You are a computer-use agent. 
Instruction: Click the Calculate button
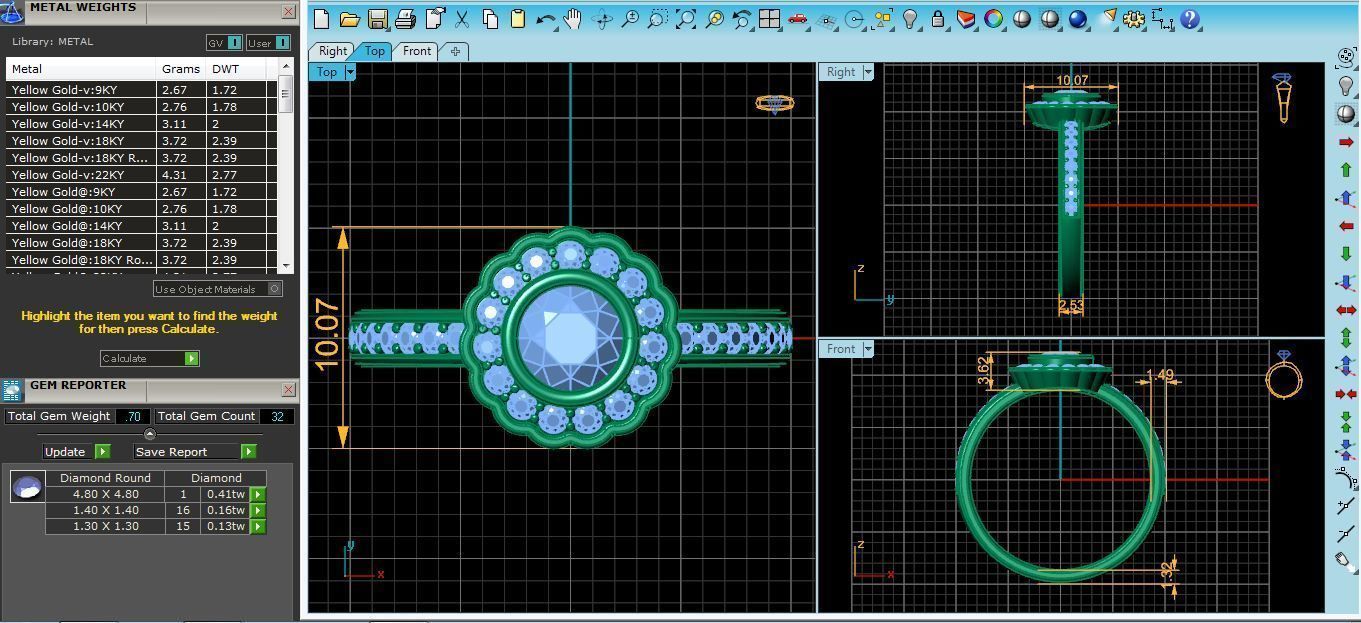(150, 358)
